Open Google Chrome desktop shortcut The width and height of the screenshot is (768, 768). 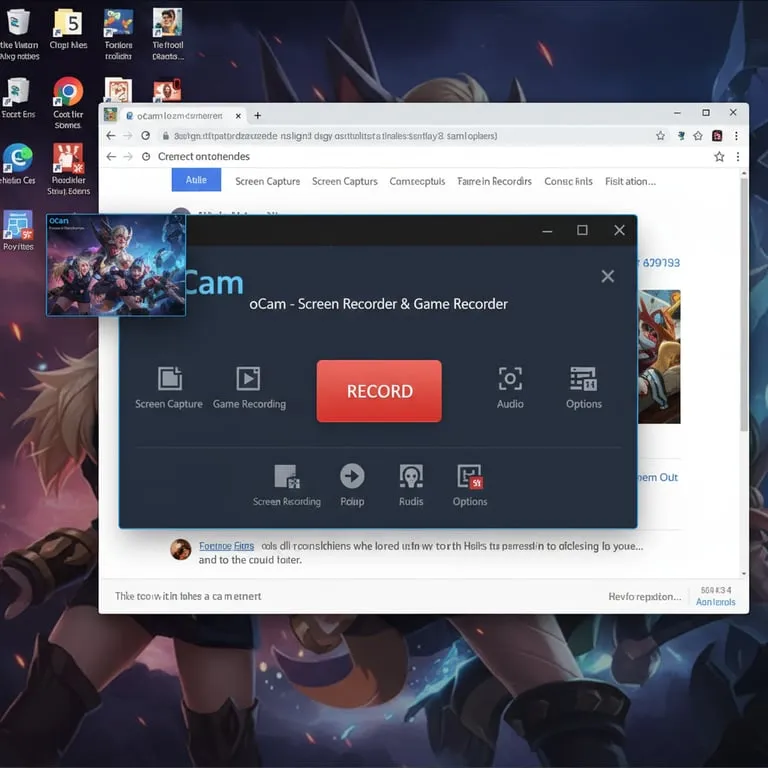point(68,93)
